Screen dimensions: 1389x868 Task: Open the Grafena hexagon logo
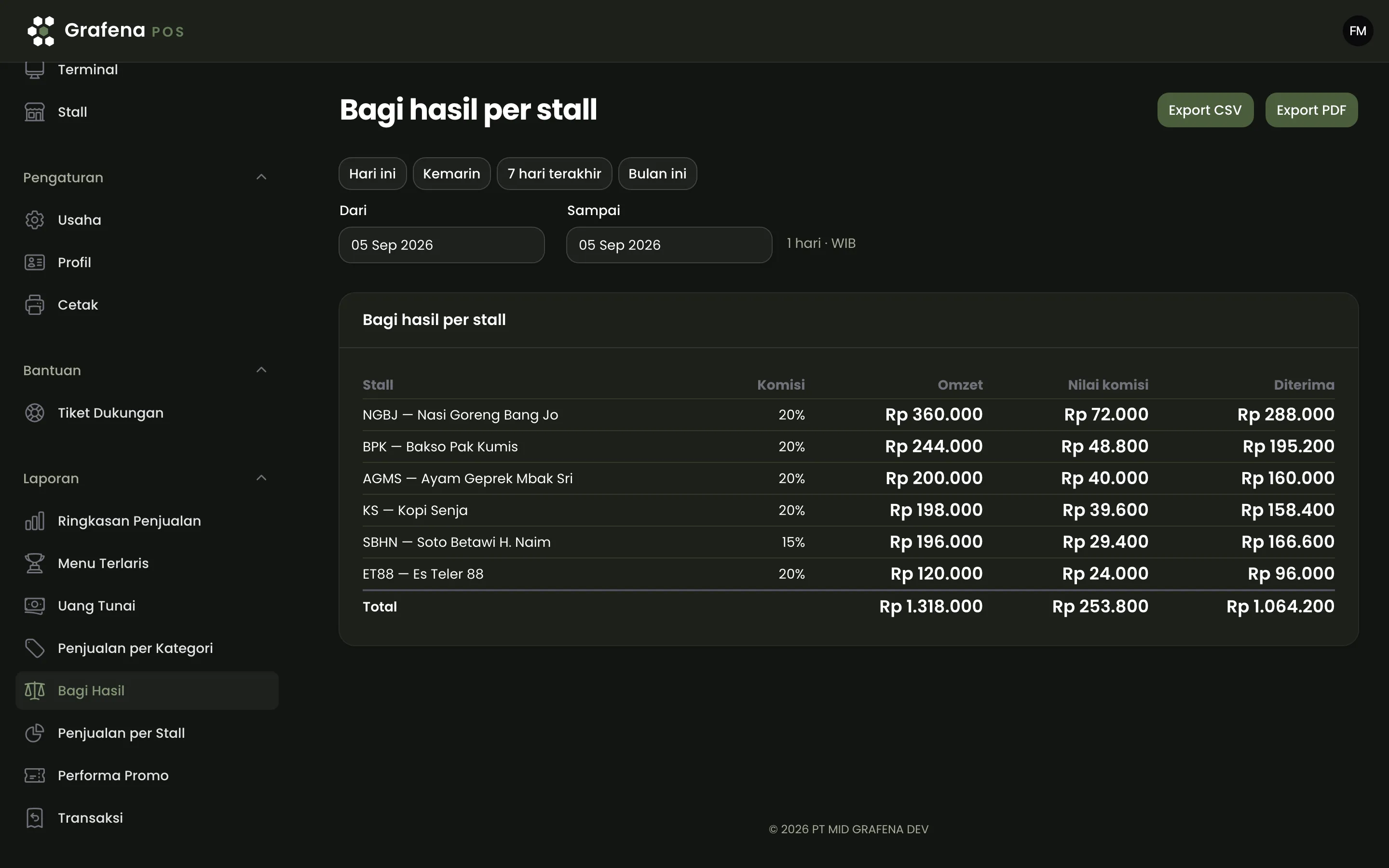41,31
